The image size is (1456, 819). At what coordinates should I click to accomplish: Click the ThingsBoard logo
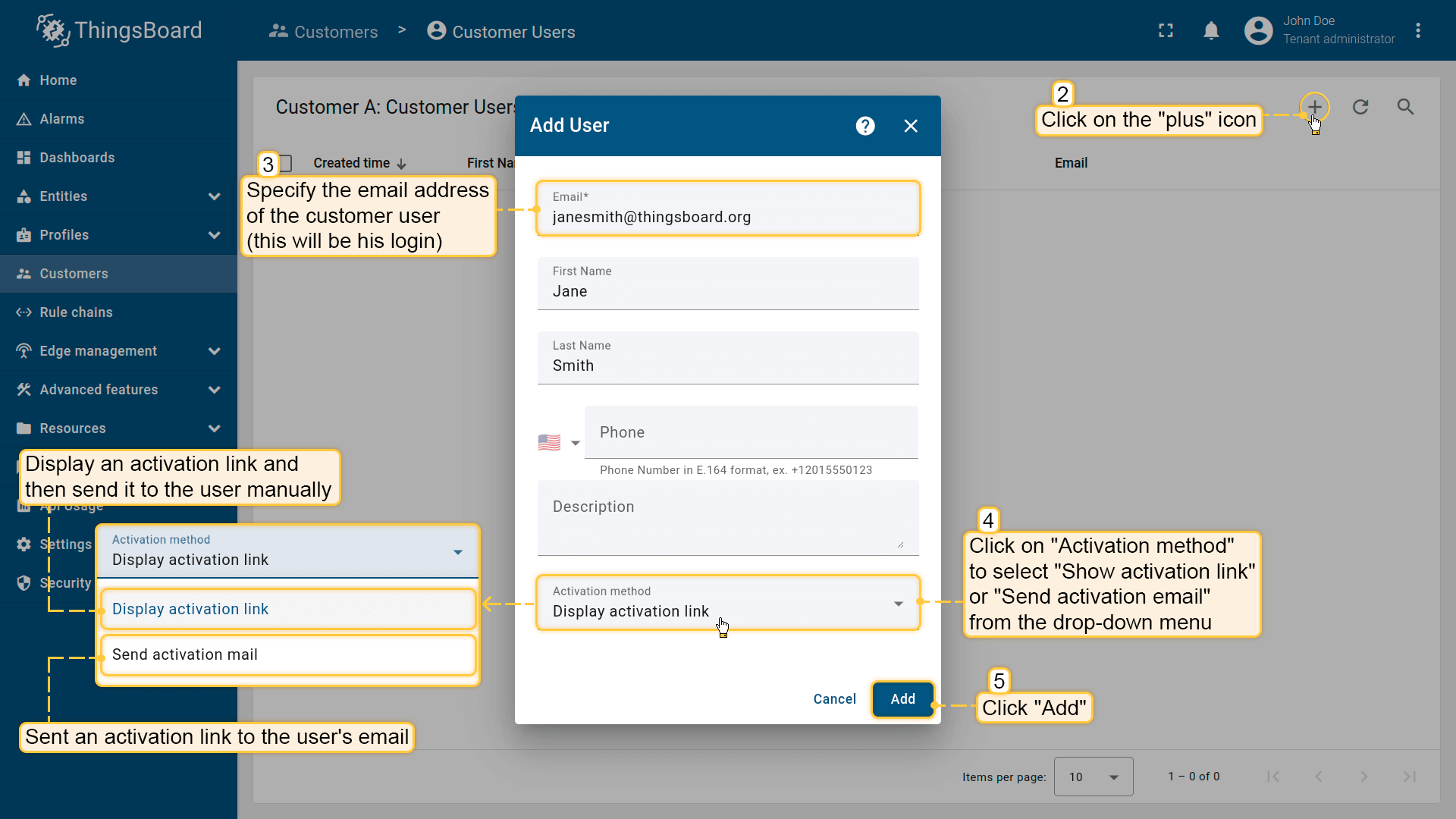pyautogui.click(x=119, y=31)
